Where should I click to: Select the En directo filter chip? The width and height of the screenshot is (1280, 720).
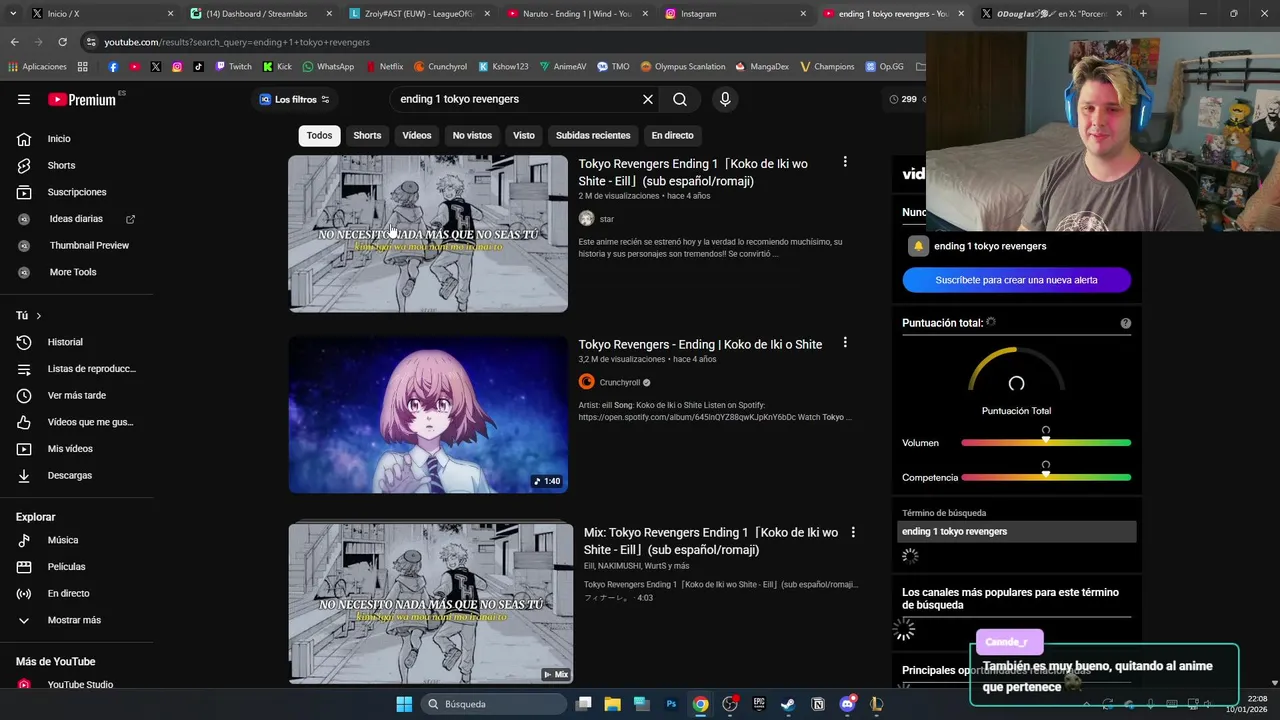672,135
